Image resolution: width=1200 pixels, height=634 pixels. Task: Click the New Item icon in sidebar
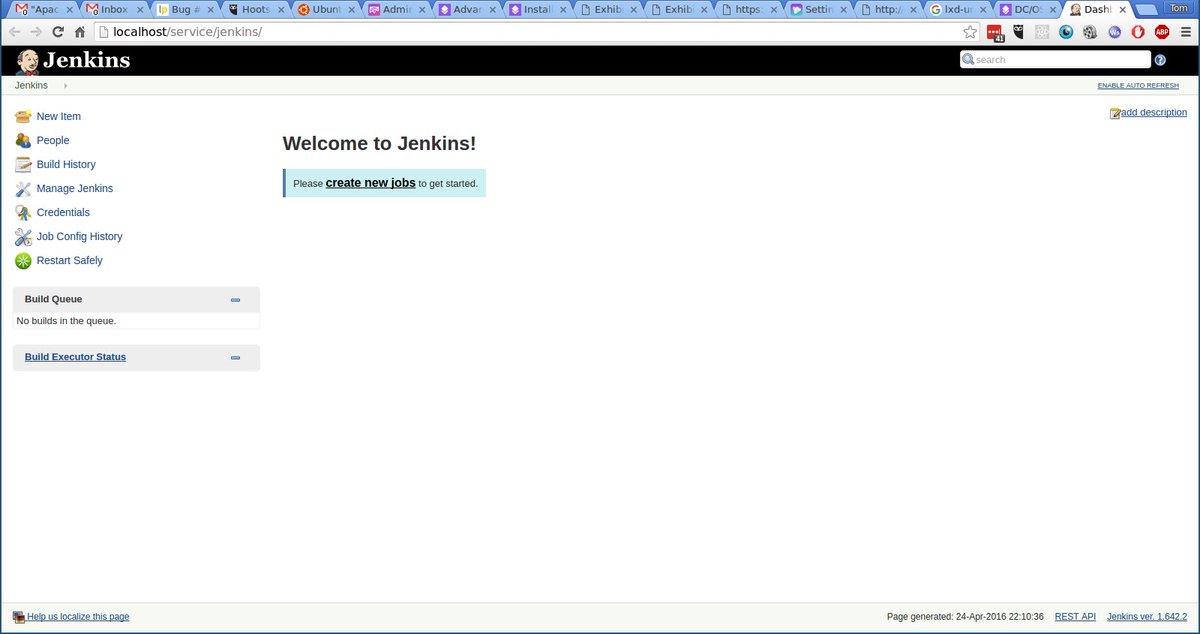[23, 117]
